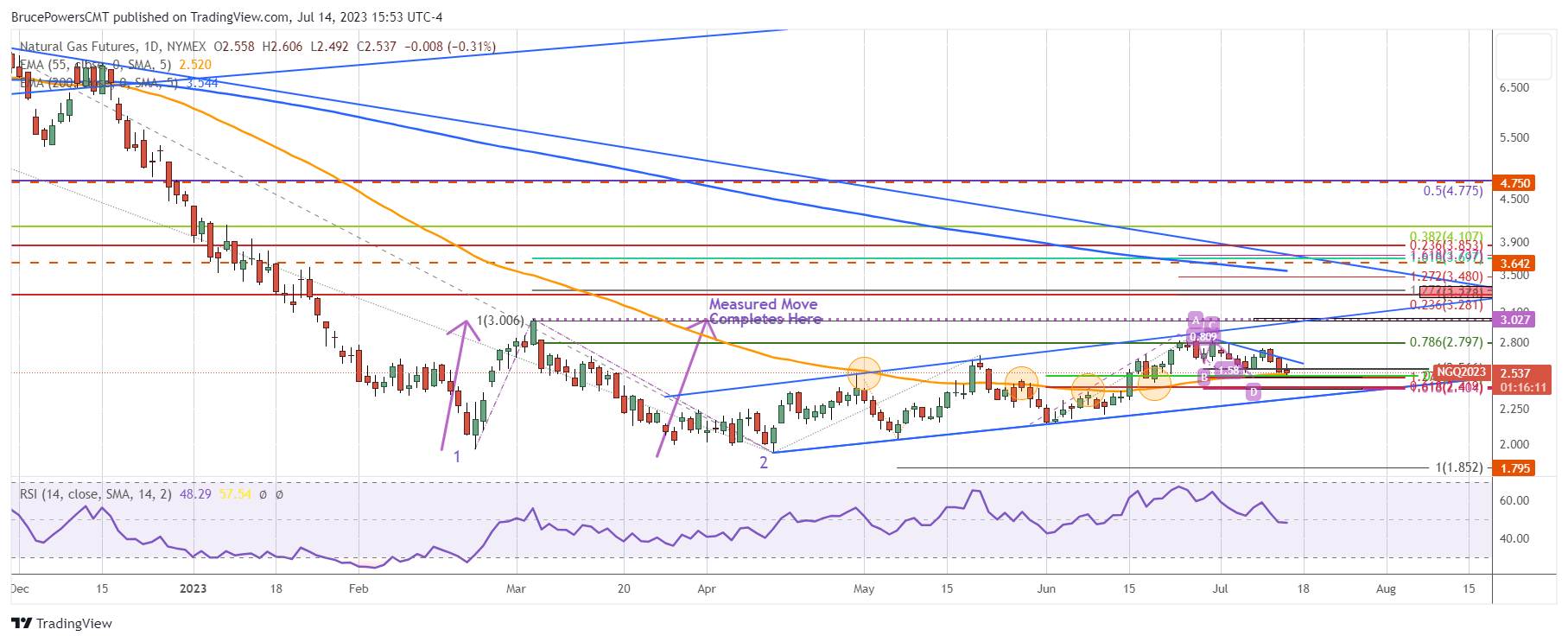Click the orange 1.795 price label

[1514, 468]
